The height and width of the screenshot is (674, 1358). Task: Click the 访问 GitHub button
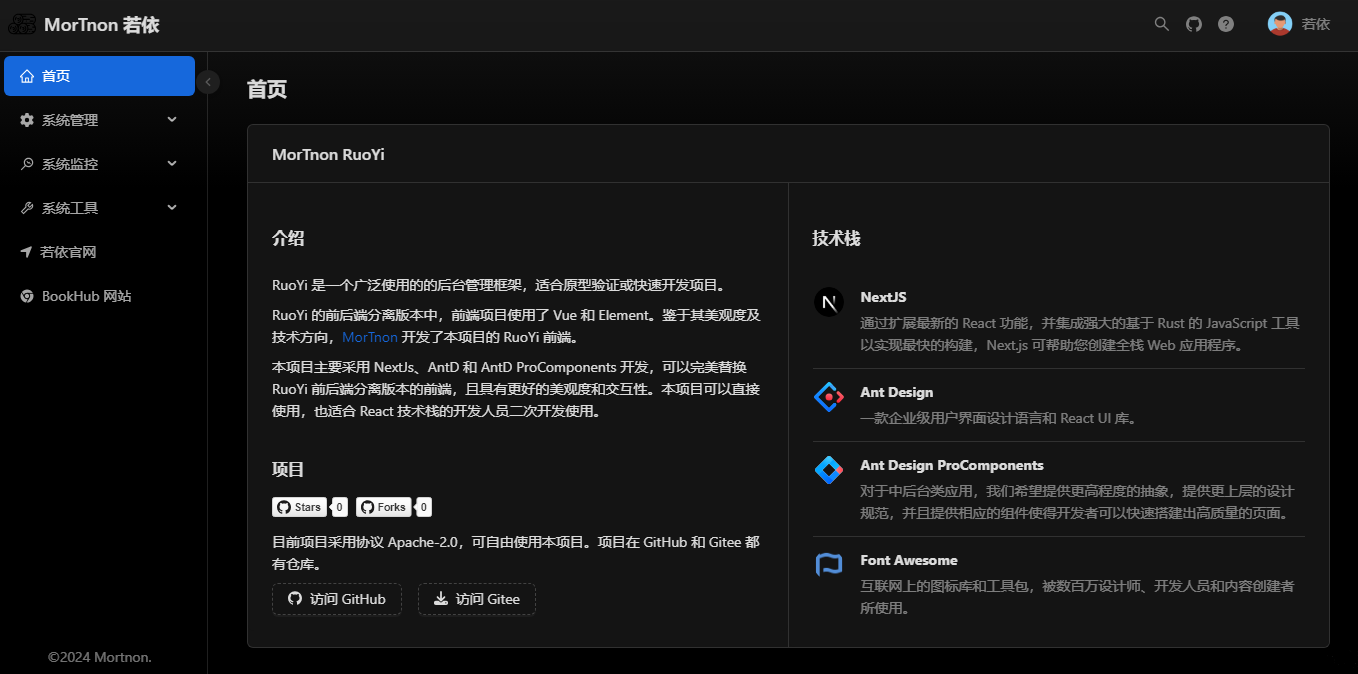[337, 599]
